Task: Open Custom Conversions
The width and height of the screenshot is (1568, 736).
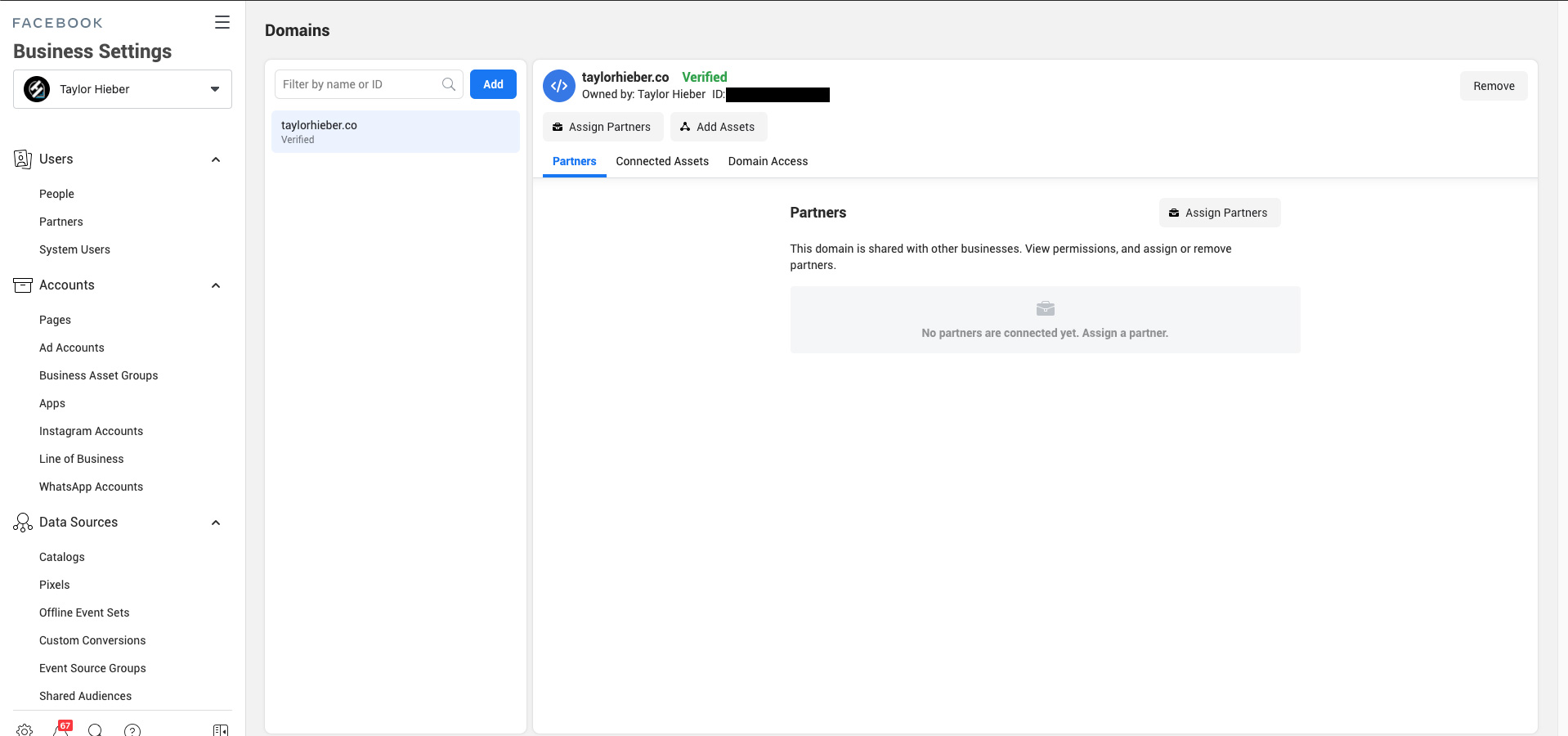Action: pos(92,640)
